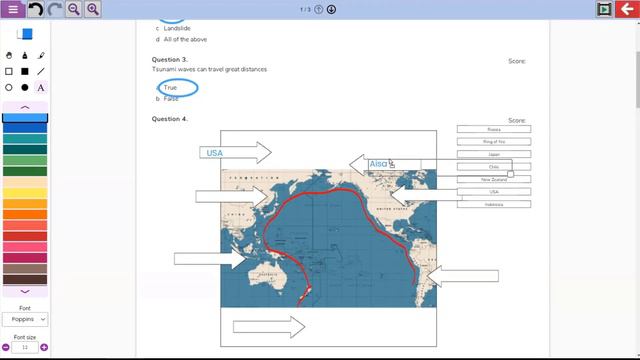Viewport: 640px width, 360px height.
Task: Pick the pink color swatch
Action: (25, 247)
